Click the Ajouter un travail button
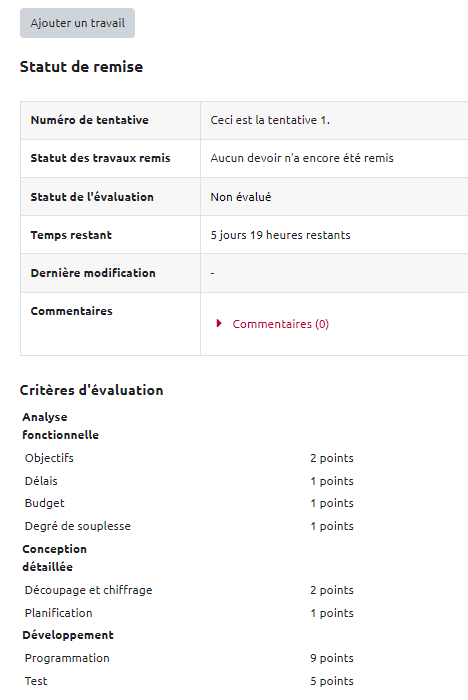The image size is (468, 700). point(77,23)
